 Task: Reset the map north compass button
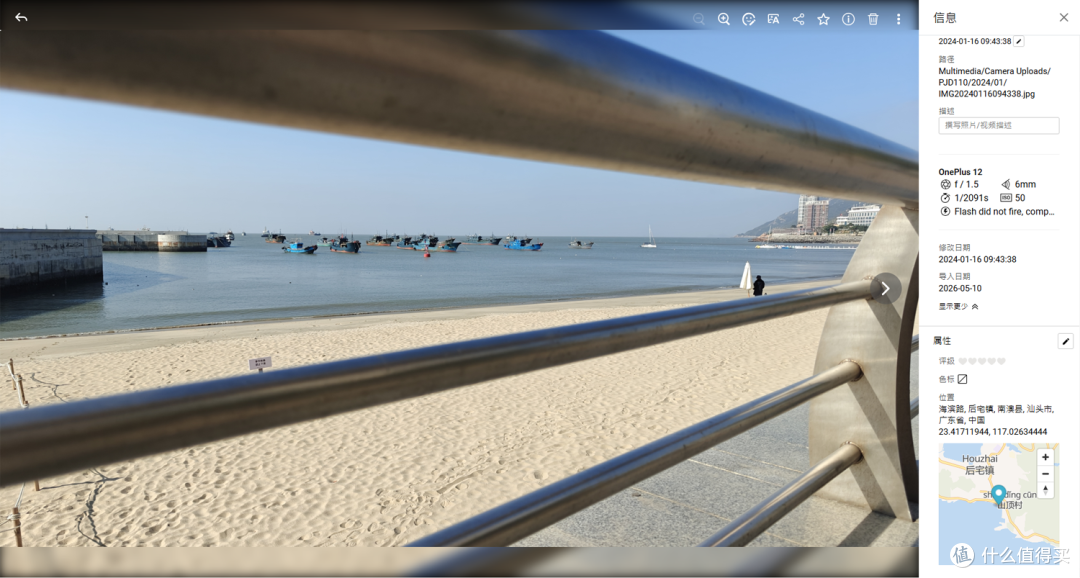tap(1045, 490)
